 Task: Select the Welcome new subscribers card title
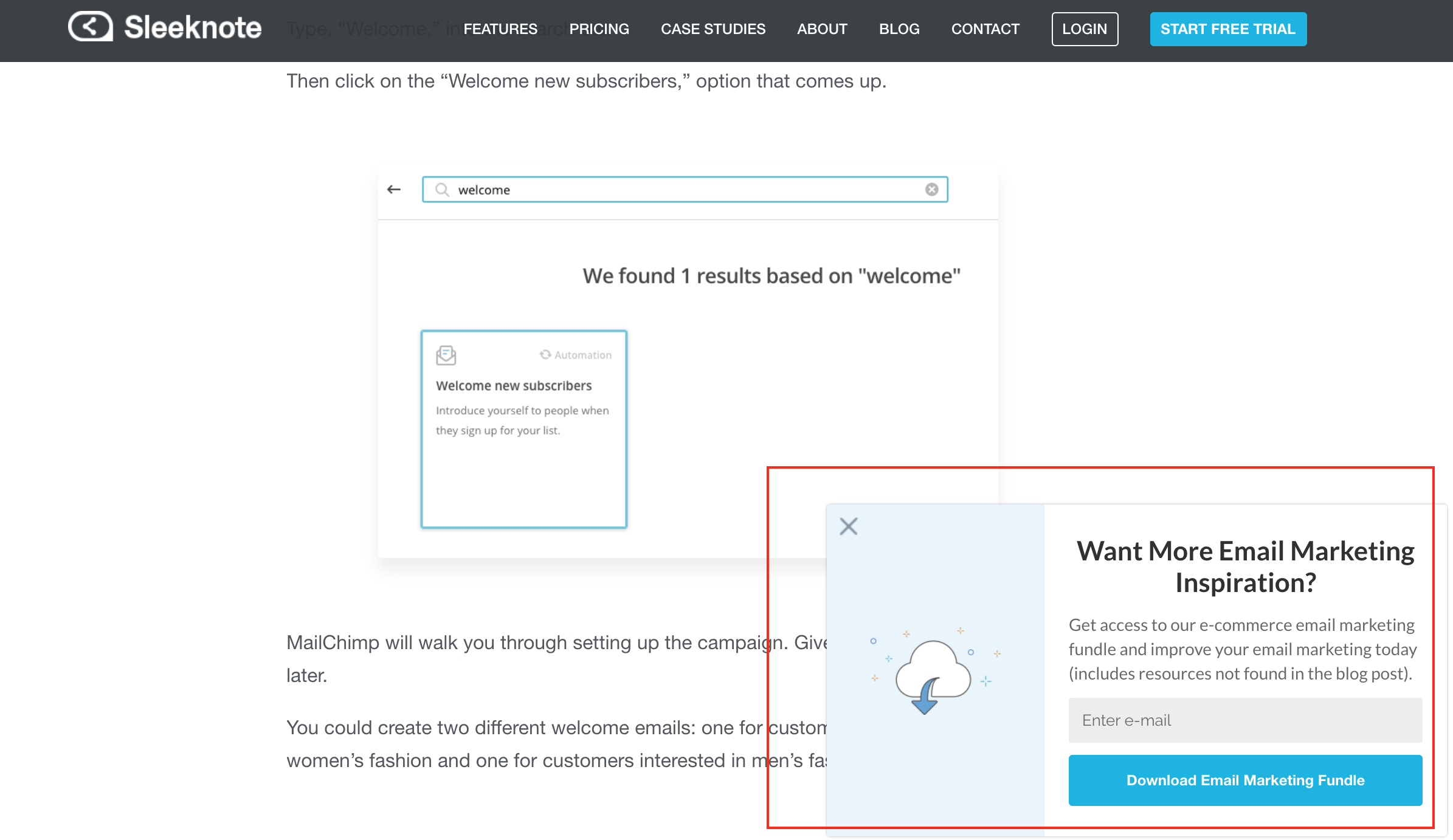click(x=514, y=385)
